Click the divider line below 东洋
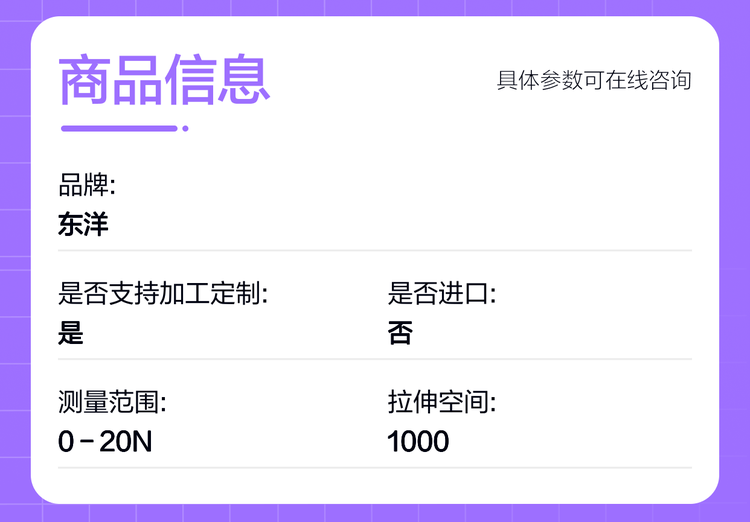This screenshot has width=750, height=522. point(375,250)
